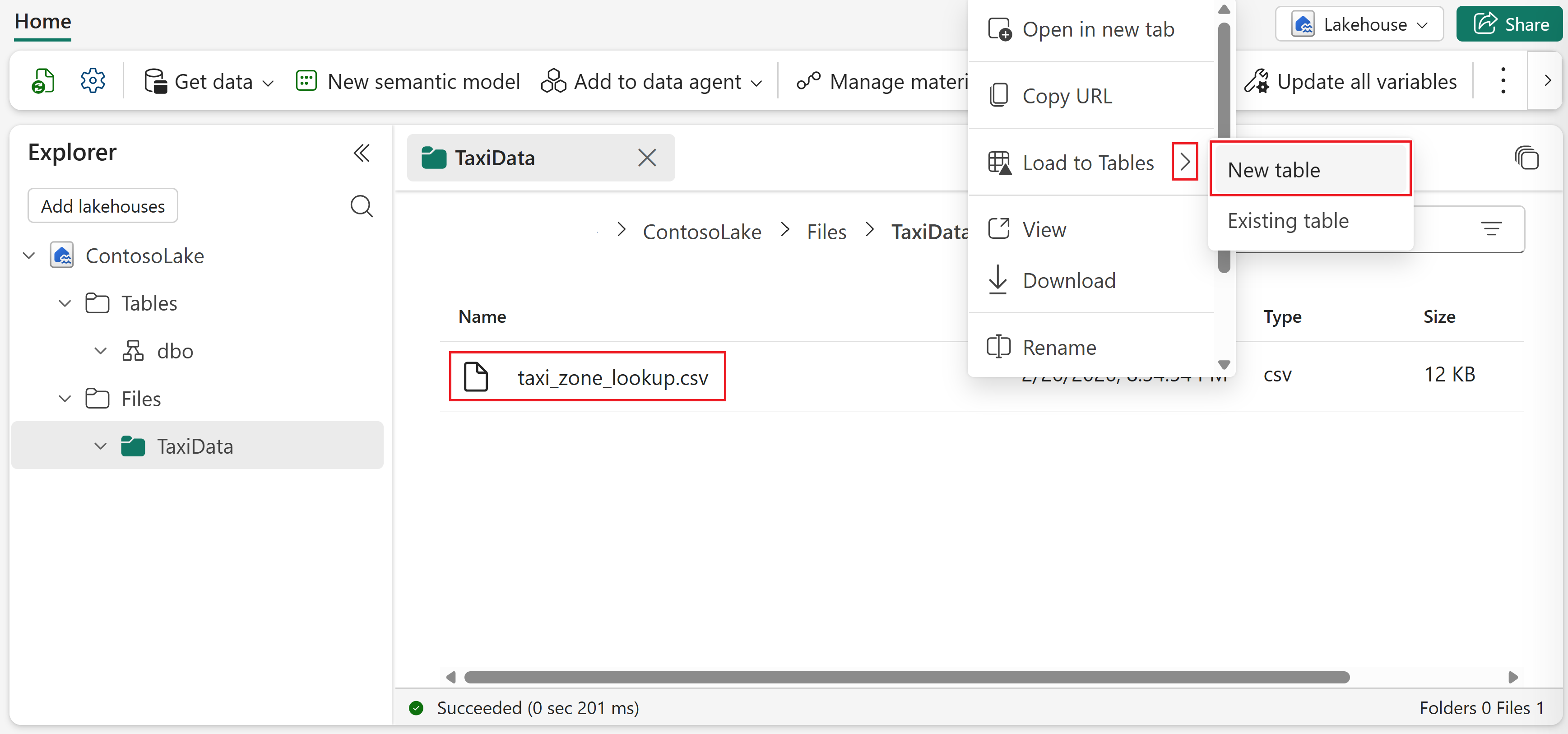Click the tab windows icon at top right

pos(1526,158)
